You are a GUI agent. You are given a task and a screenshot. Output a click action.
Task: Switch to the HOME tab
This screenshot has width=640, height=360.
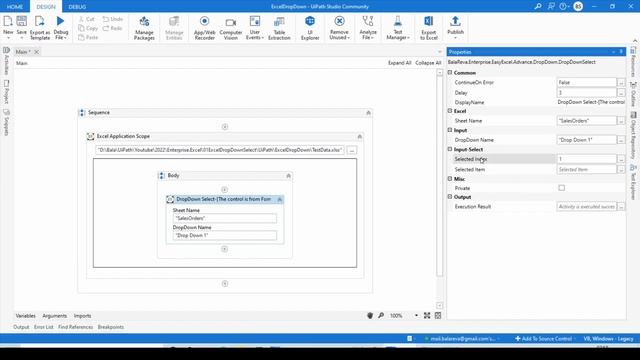(15, 7)
